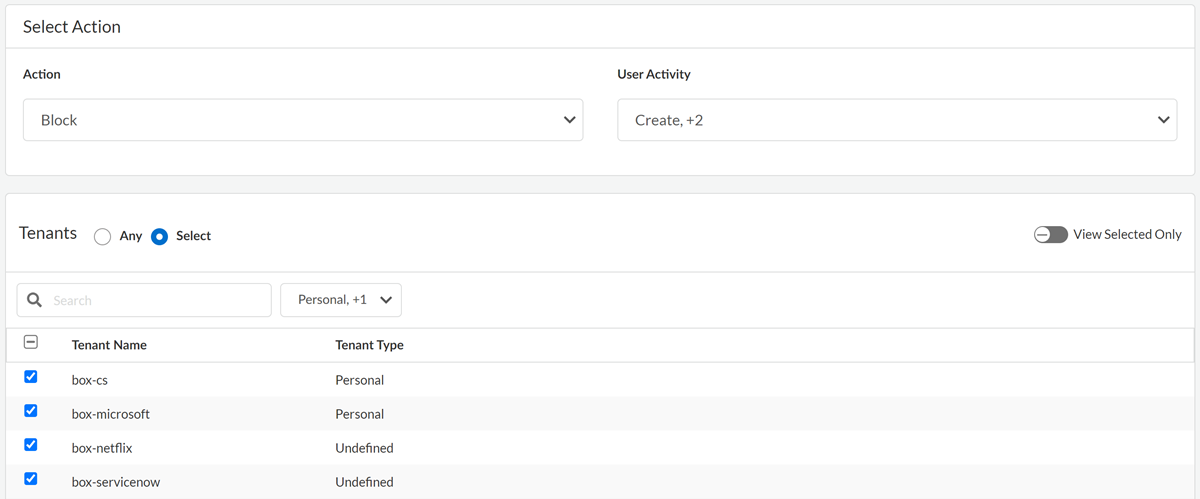Click the box-servicenow tenant name

(x=113, y=482)
